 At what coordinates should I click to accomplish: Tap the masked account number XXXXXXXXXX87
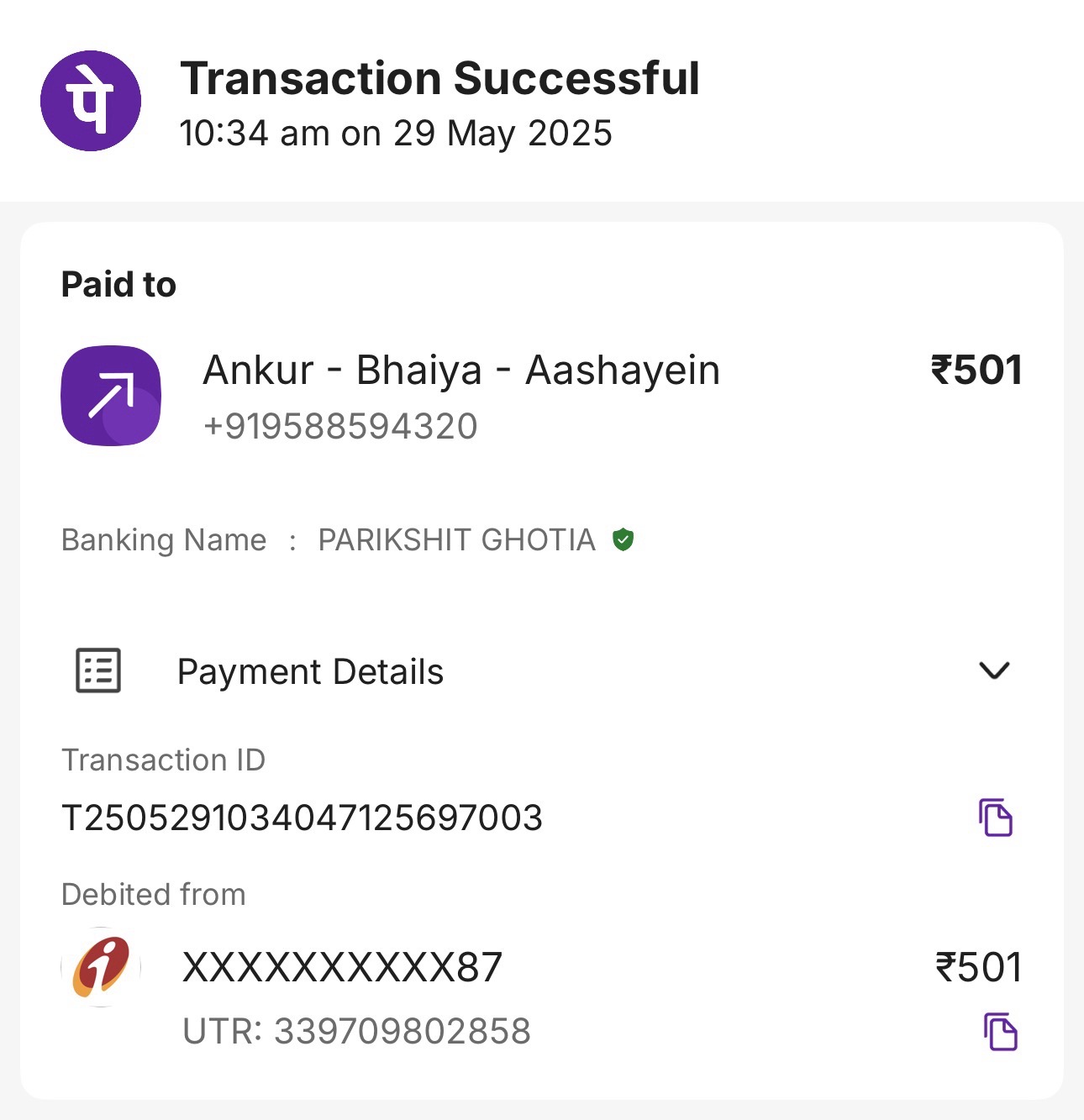[x=342, y=967]
